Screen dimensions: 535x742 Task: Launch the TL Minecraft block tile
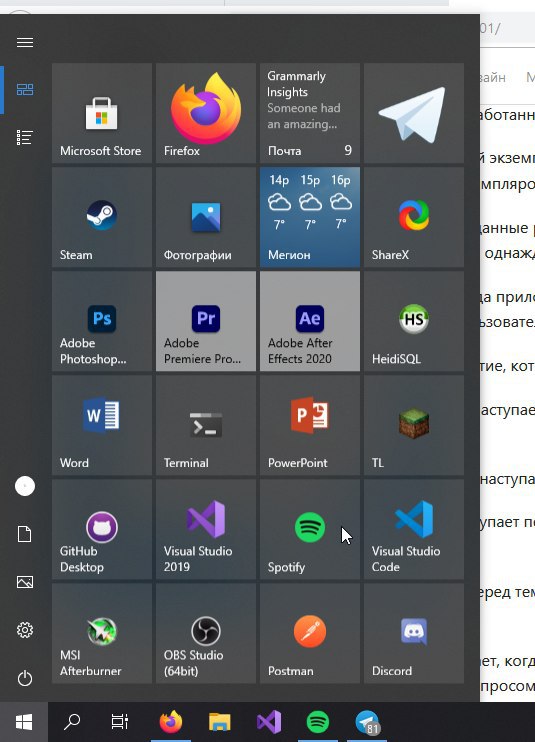pos(414,425)
